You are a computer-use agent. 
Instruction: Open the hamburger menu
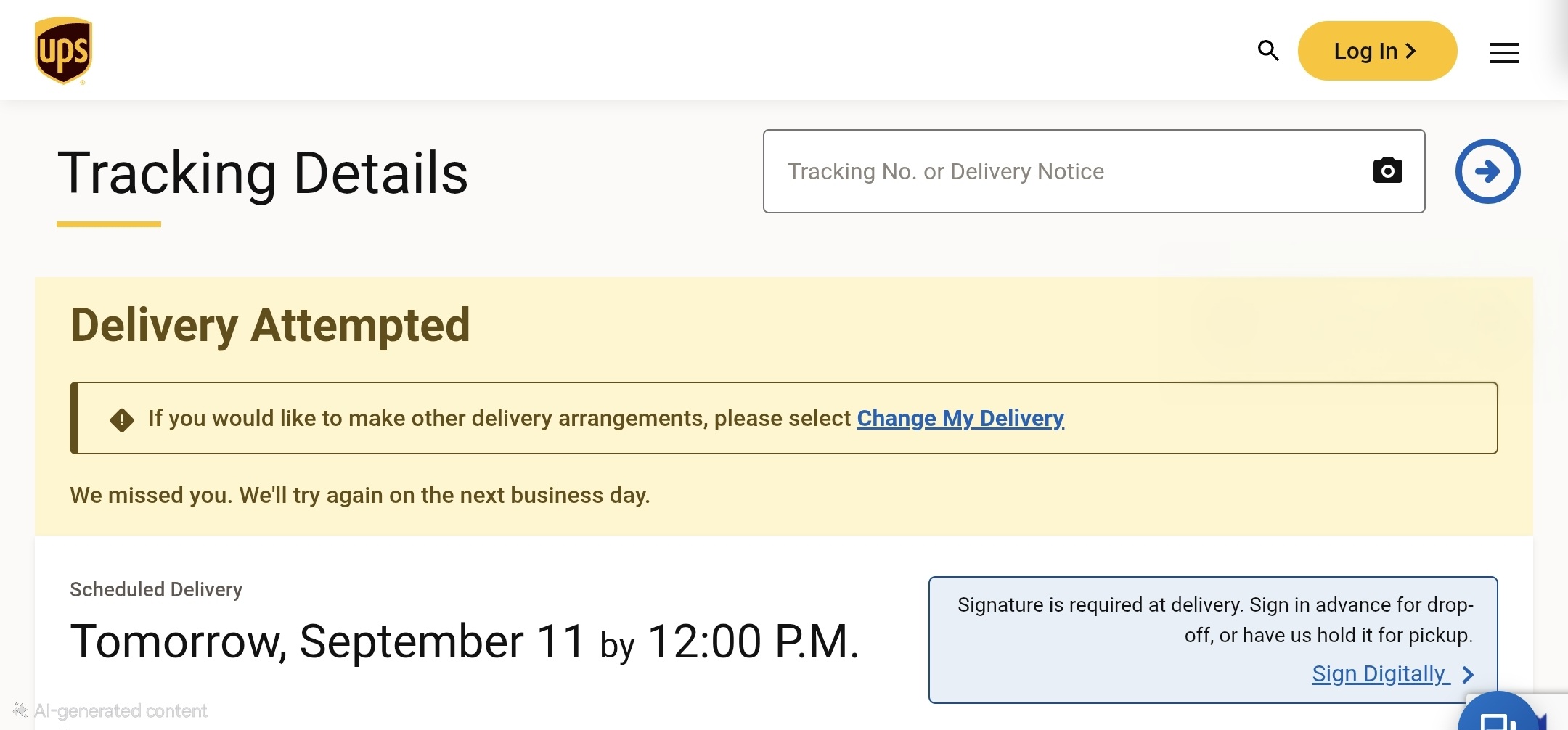click(x=1503, y=52)
